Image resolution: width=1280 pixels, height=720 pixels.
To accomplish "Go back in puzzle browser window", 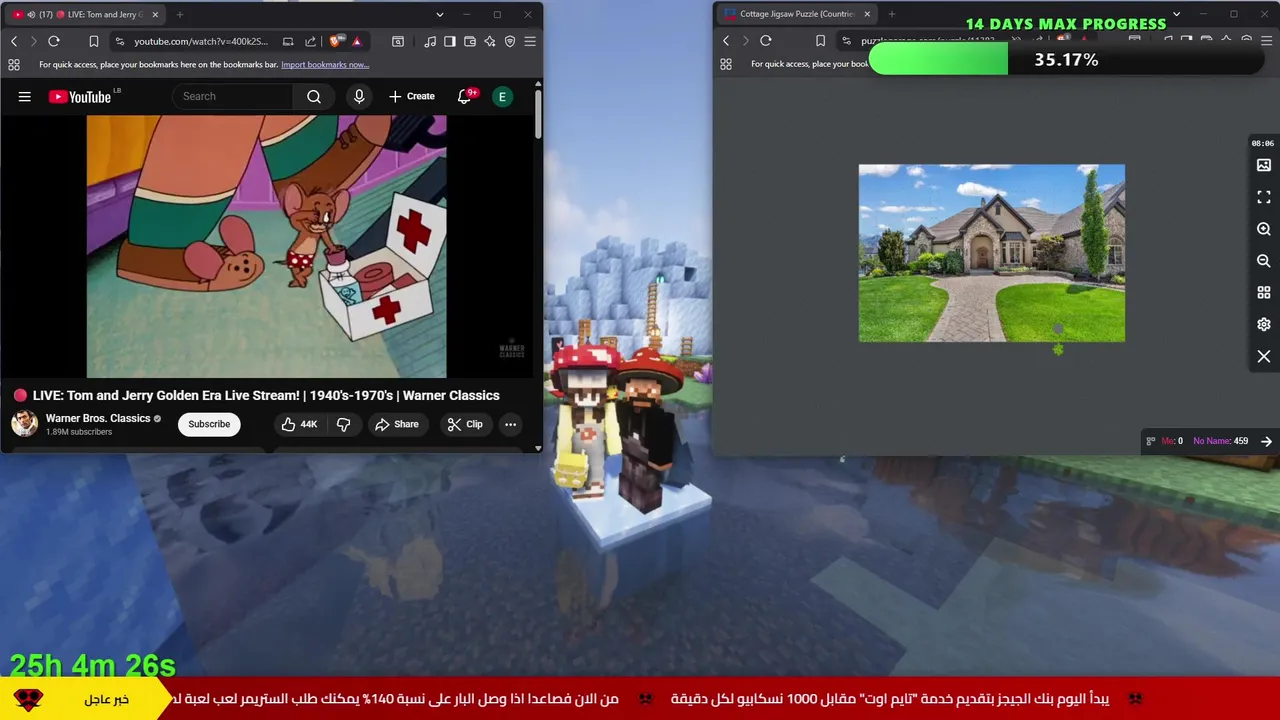I will tap(726, 41).
